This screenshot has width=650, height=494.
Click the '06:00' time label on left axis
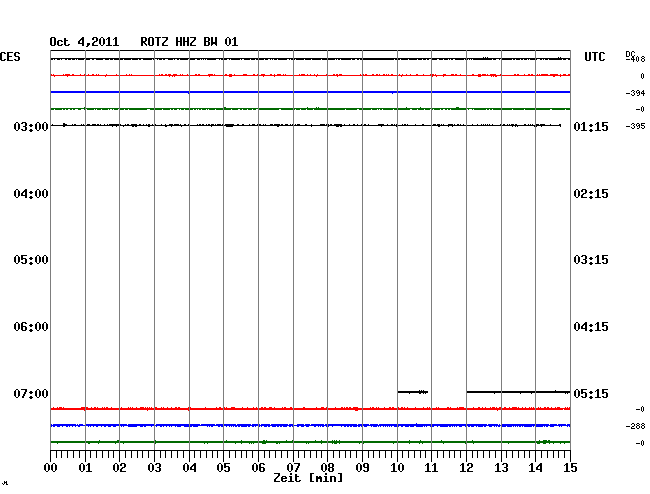[x=31, y=327]
